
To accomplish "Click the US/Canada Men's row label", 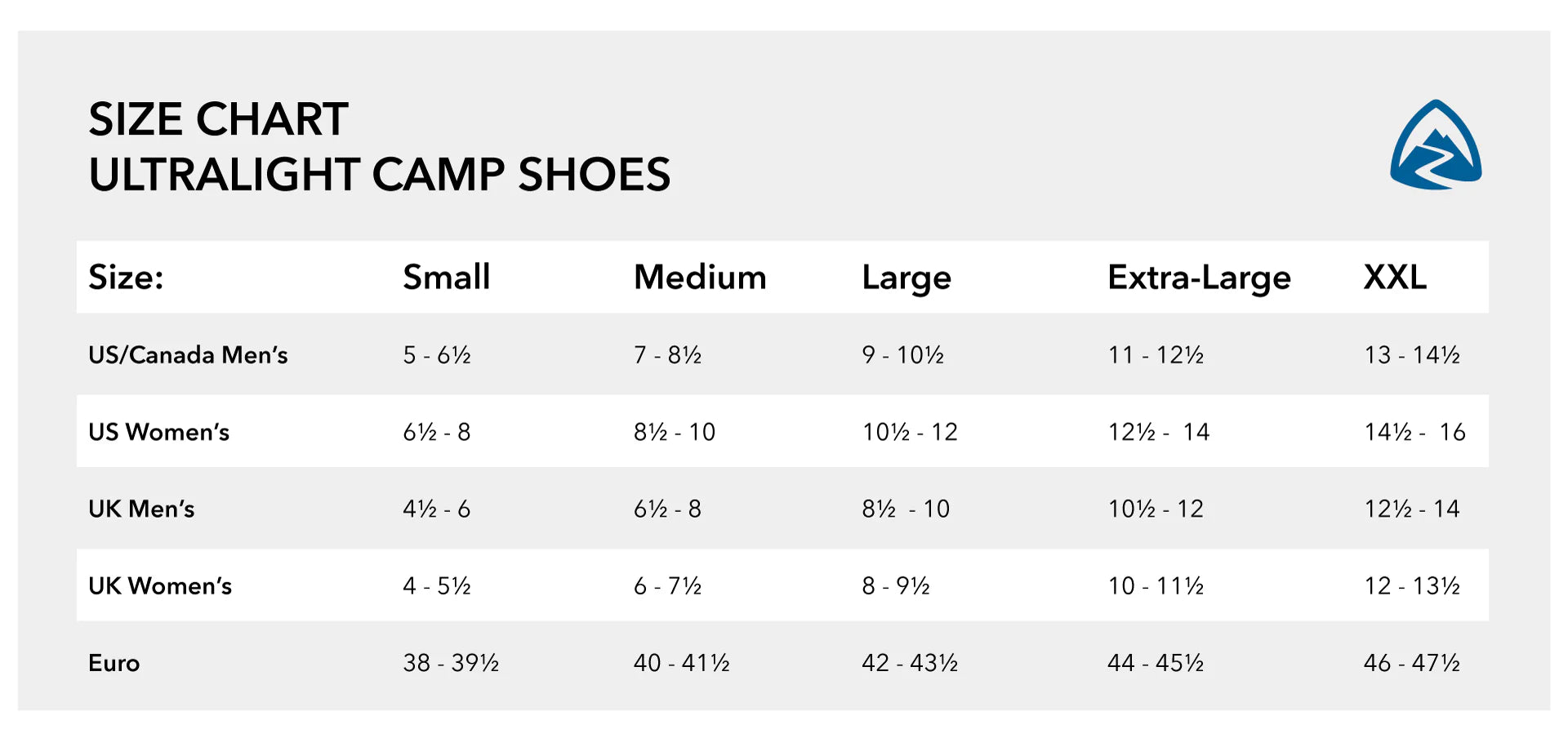I will point(188,355).
